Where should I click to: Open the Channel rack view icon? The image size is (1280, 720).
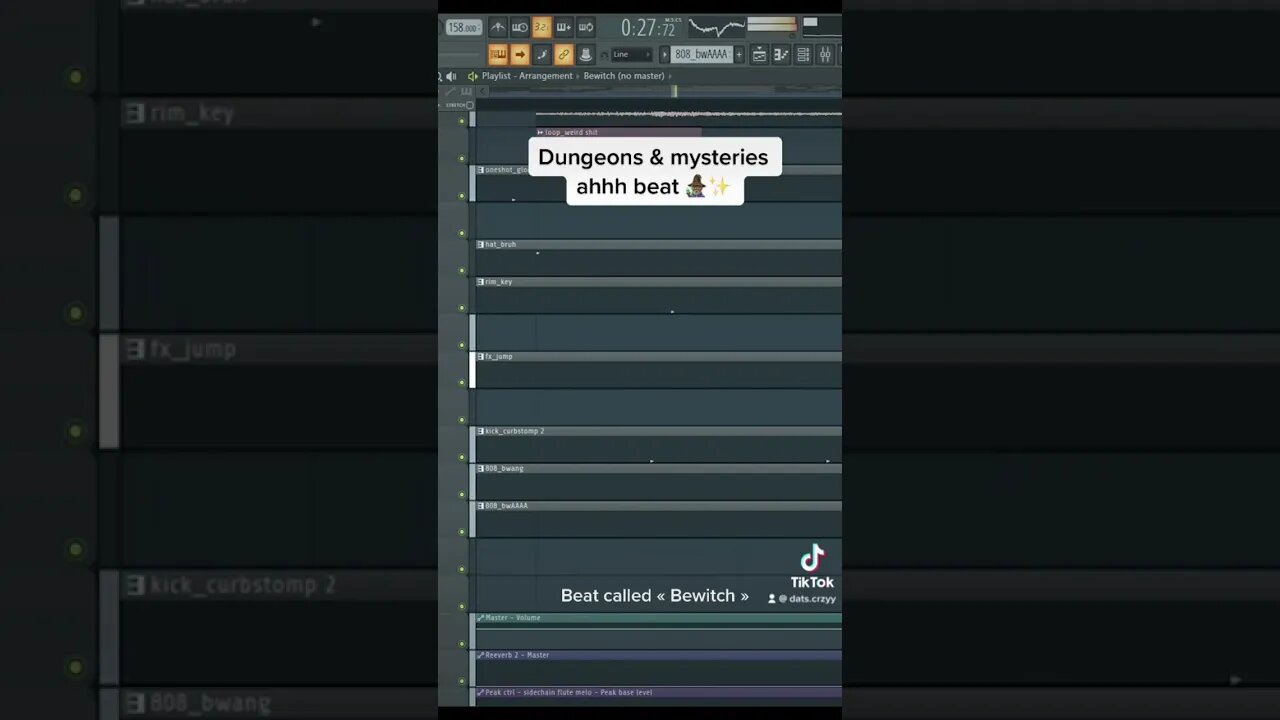tap(802, 55)
